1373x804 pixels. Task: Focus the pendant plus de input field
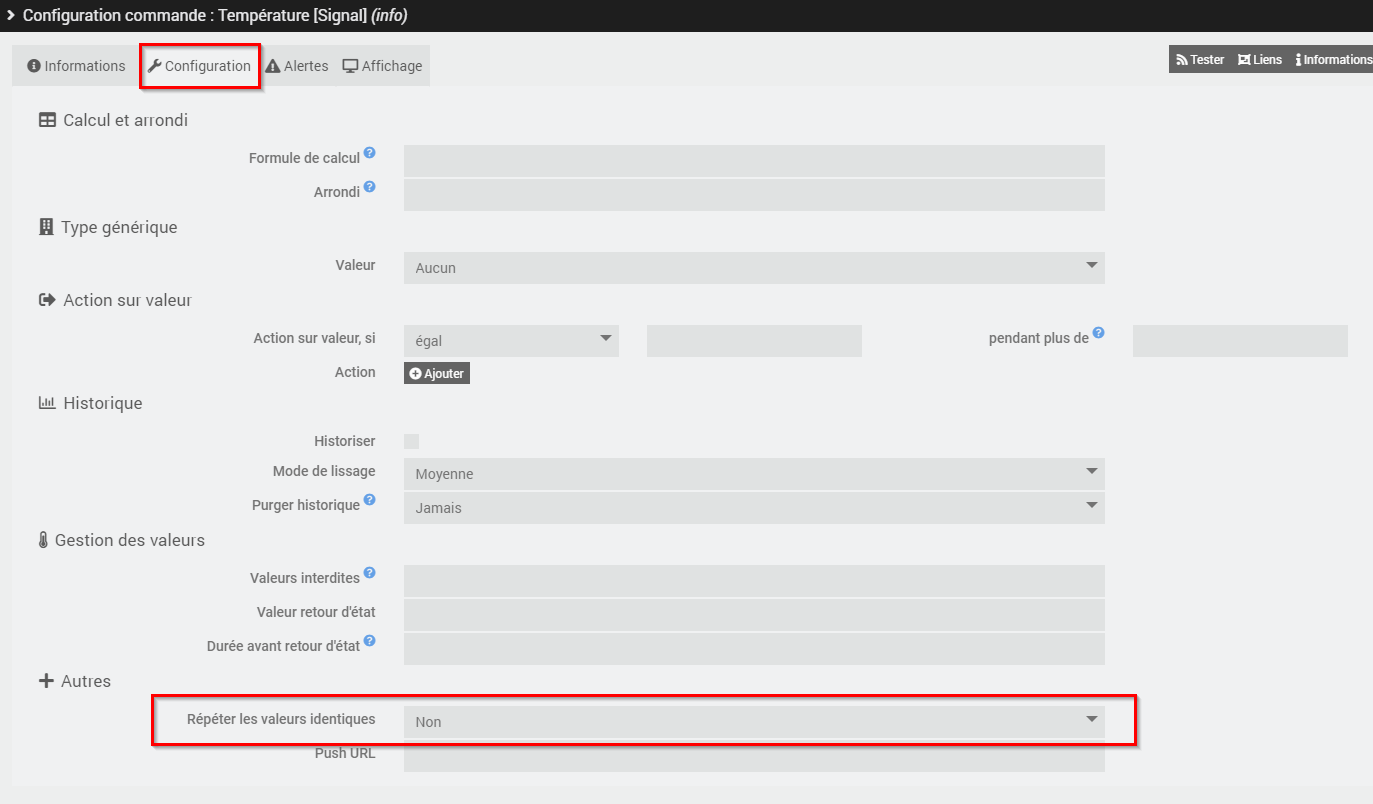click(x=1240, y=340)
